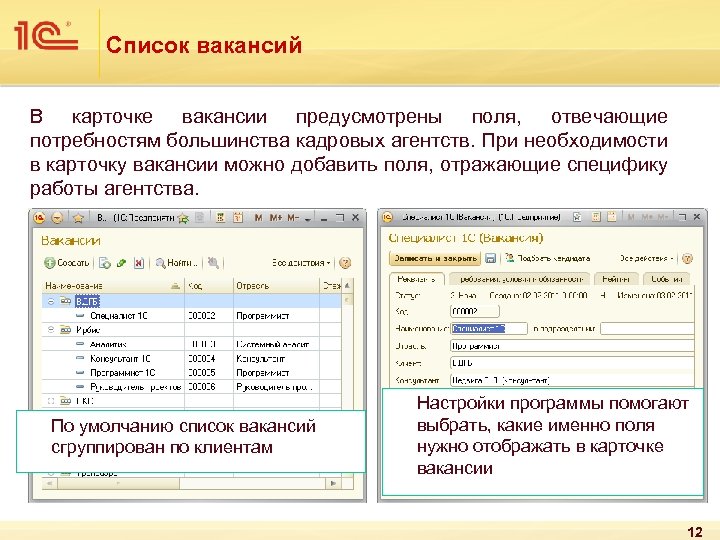This screenshot has height=540, width=720.
Task: Select the Консультант 1С vacancy row
Action: coord(191,359)
